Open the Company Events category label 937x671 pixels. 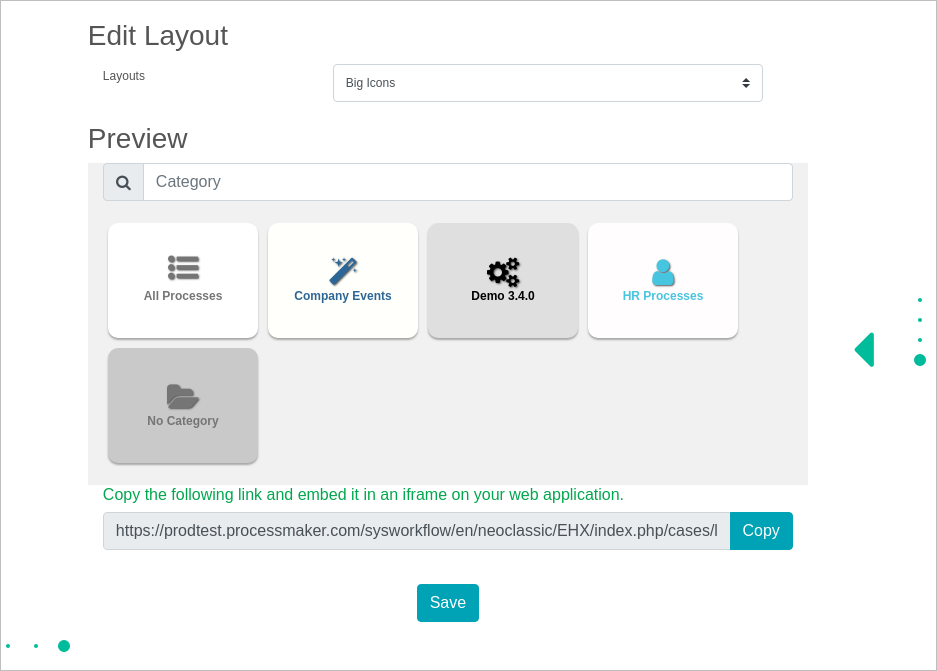click(x=343, y=296)
